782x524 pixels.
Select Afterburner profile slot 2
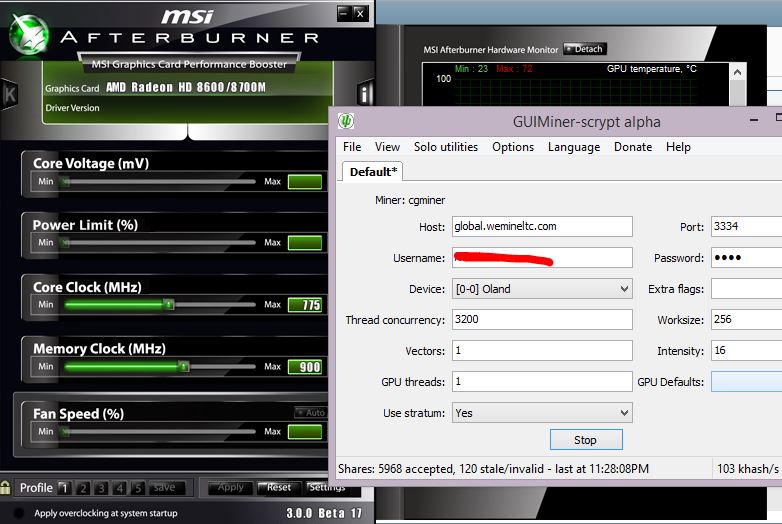(83, 488)
